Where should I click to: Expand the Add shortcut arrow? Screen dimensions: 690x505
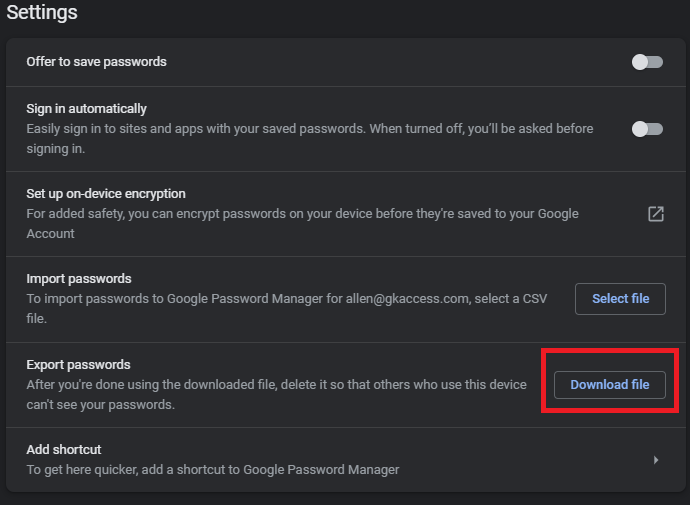[x=656, y=460]
